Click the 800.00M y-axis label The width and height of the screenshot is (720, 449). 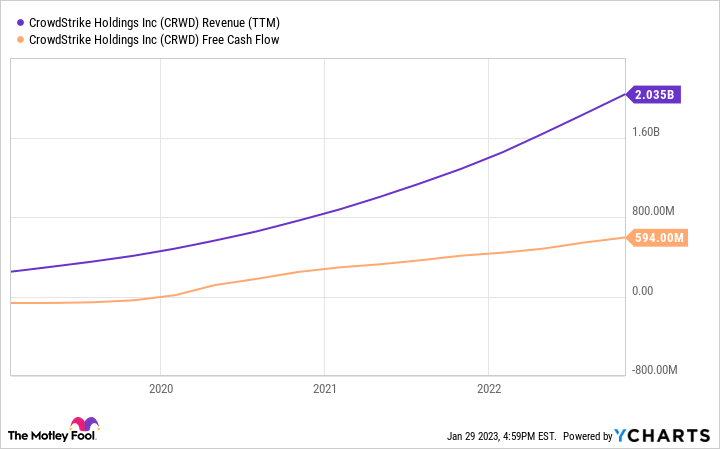pos(655,211)
